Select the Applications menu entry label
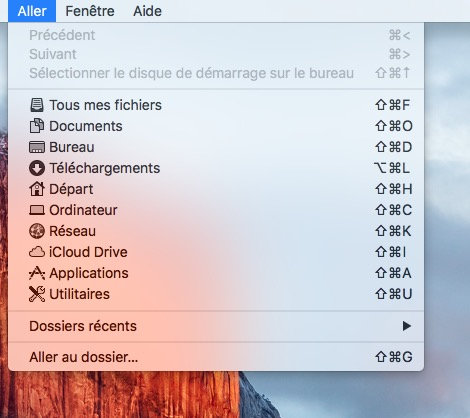Image resolution: width=470 pixels, height=418 pixels. coord(89,273)
